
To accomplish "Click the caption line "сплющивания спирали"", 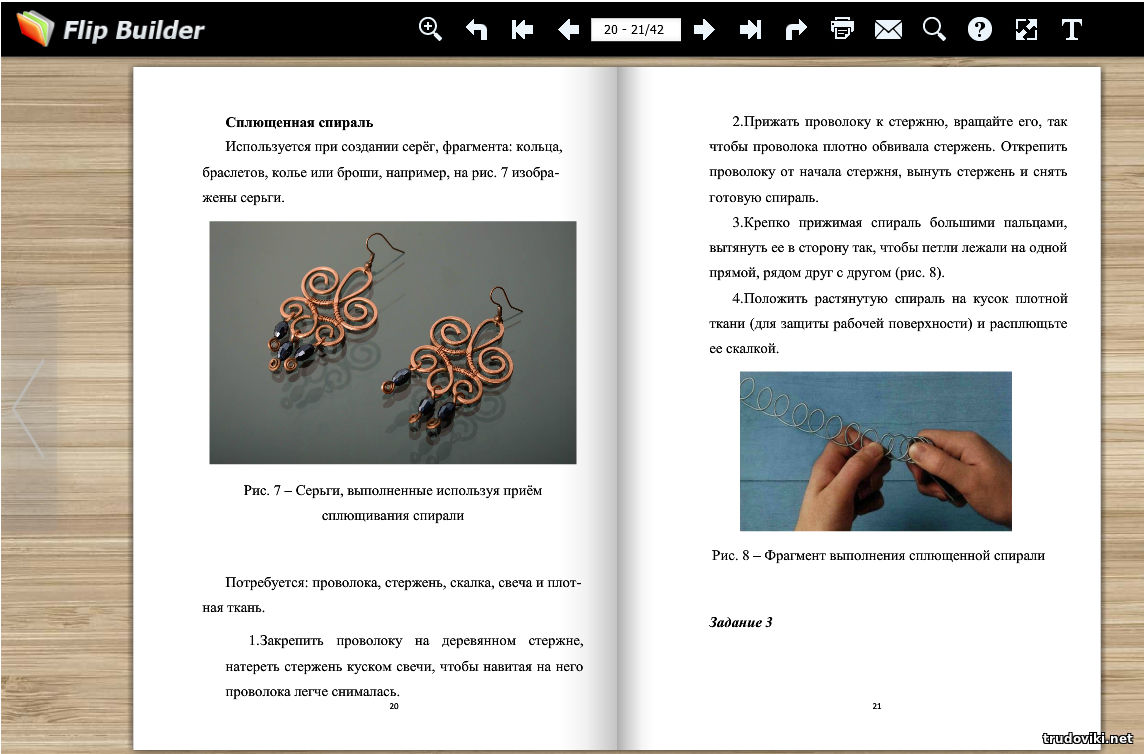I will click(x=393, y=515).
